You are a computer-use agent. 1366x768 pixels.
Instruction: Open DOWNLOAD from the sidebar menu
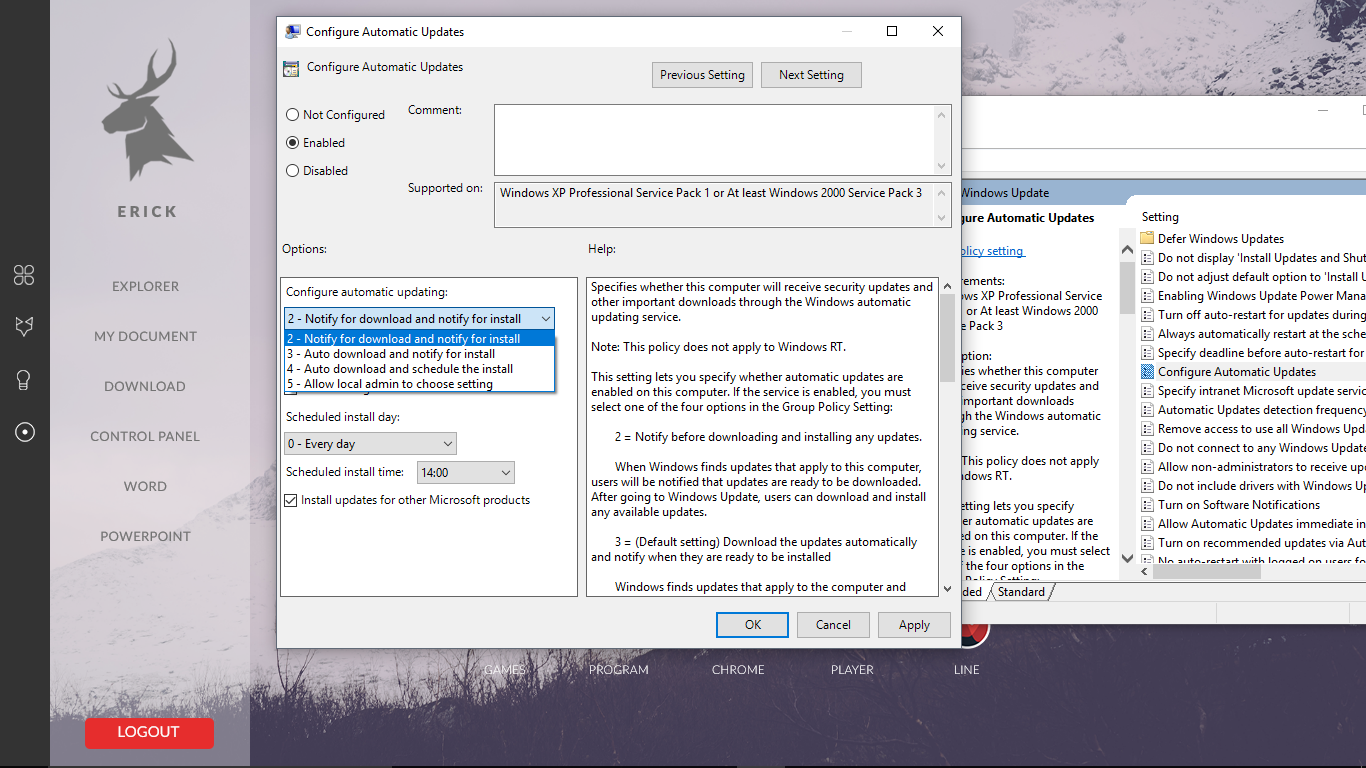point(146,386)
